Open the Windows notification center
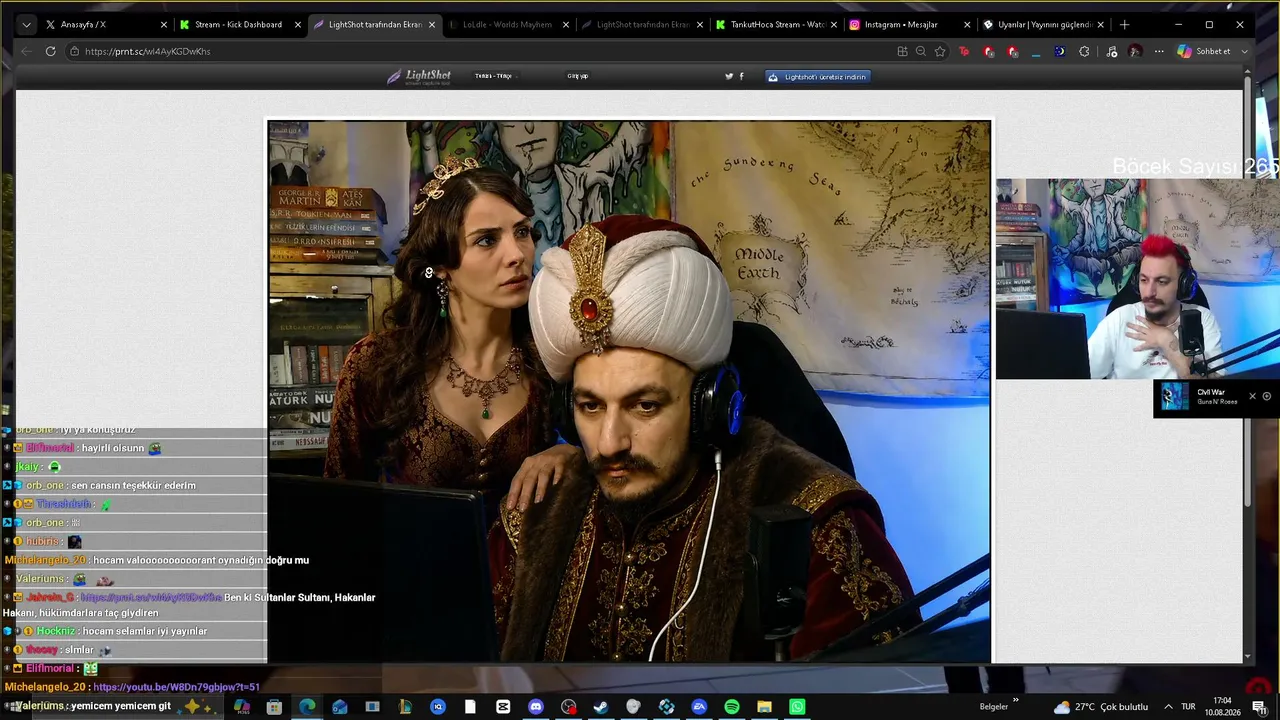1280x720 pixels. click(x=1258, y=707)
